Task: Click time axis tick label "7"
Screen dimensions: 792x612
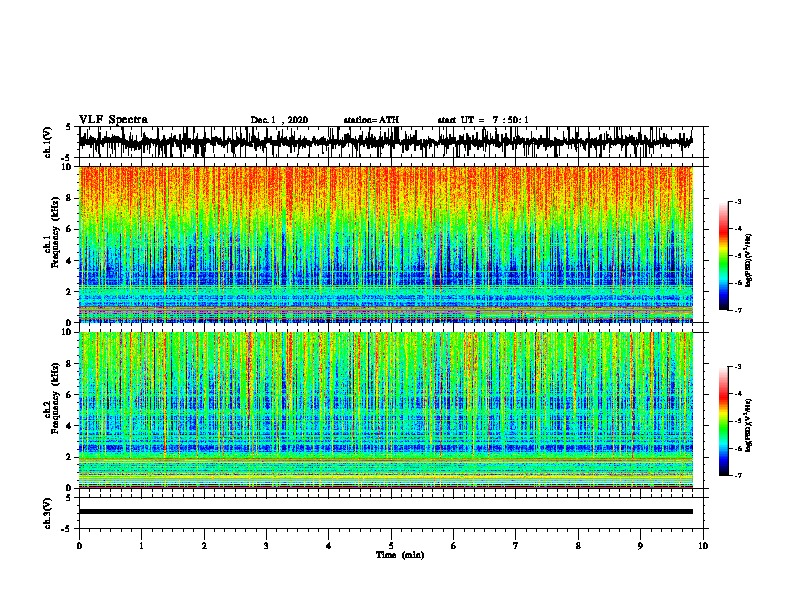Action: (x=516, y=545)
